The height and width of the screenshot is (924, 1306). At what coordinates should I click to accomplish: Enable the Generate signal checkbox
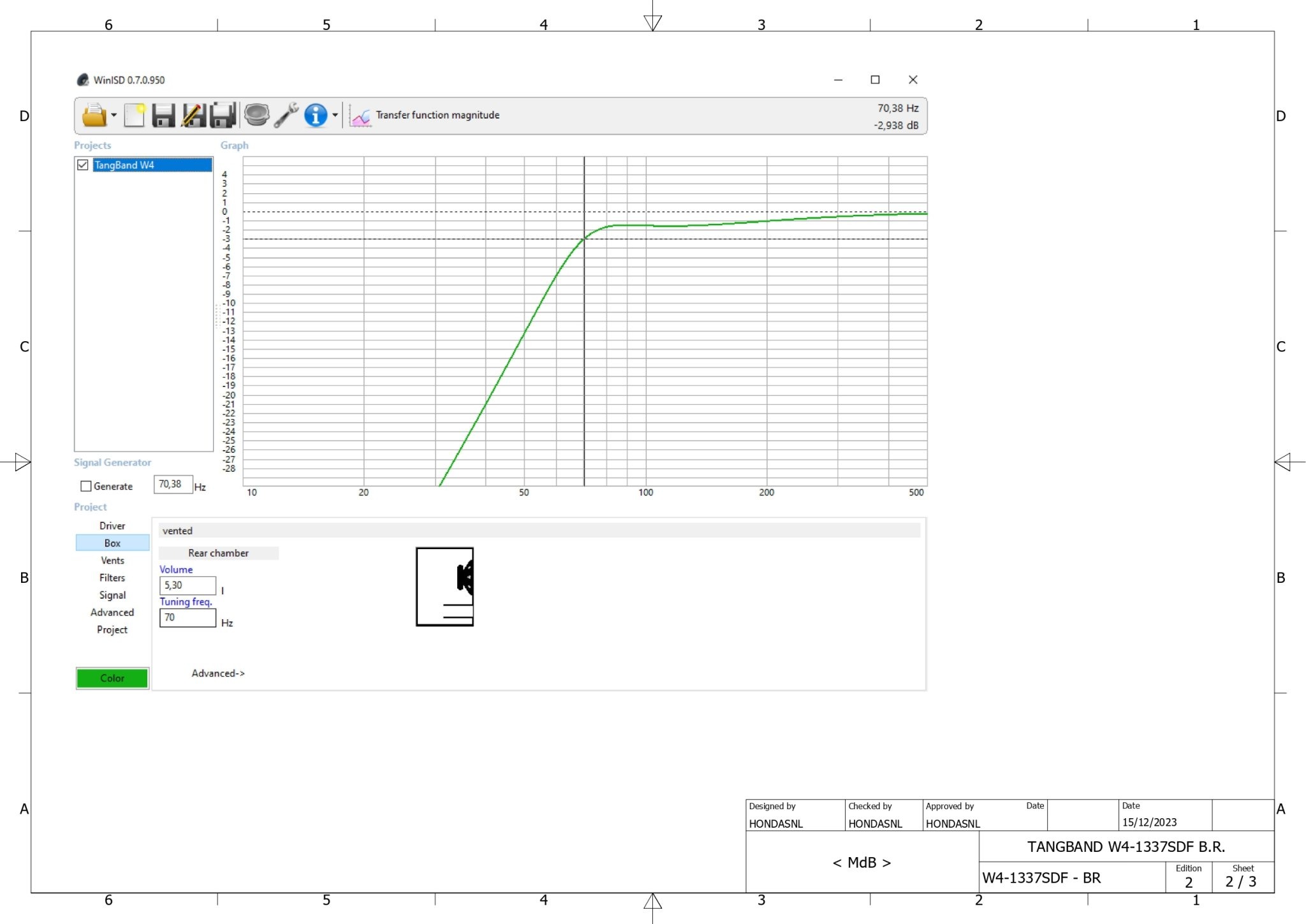point(86,486)
